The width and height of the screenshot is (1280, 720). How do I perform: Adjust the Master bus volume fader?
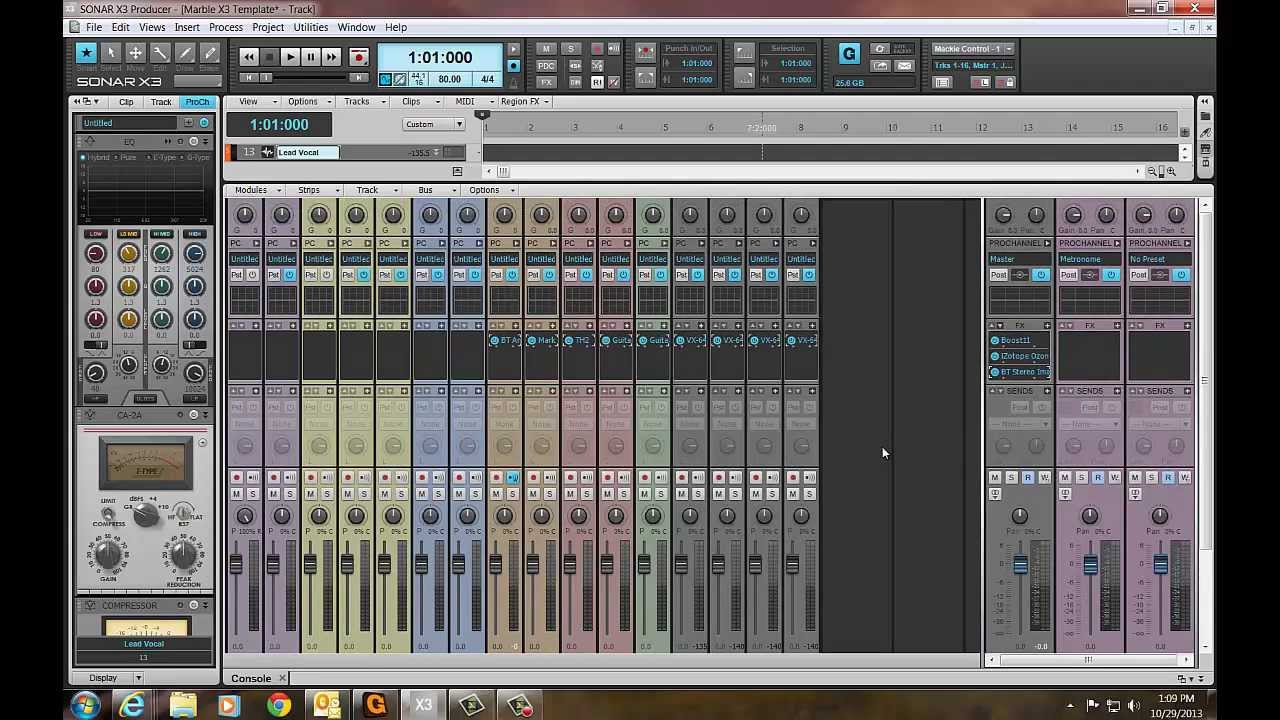coord(1020,566)
